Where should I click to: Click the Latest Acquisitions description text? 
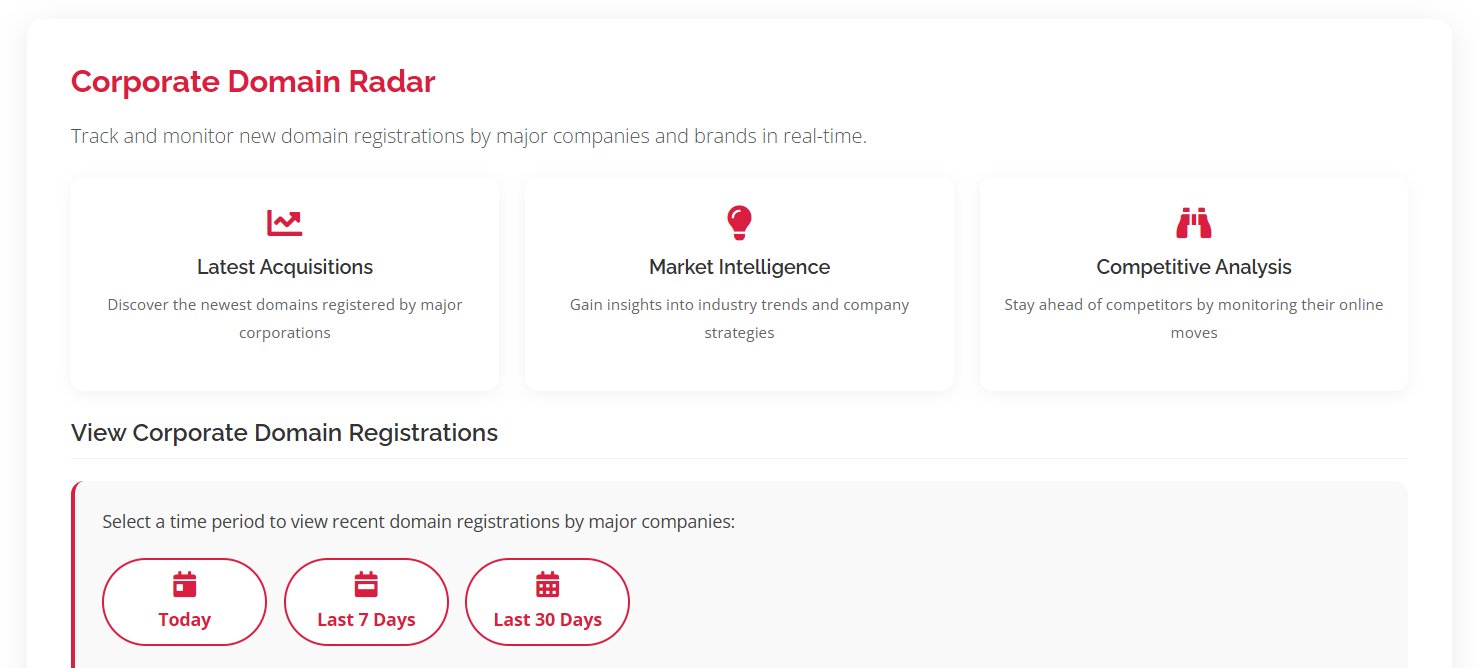(x=285, y=318)
